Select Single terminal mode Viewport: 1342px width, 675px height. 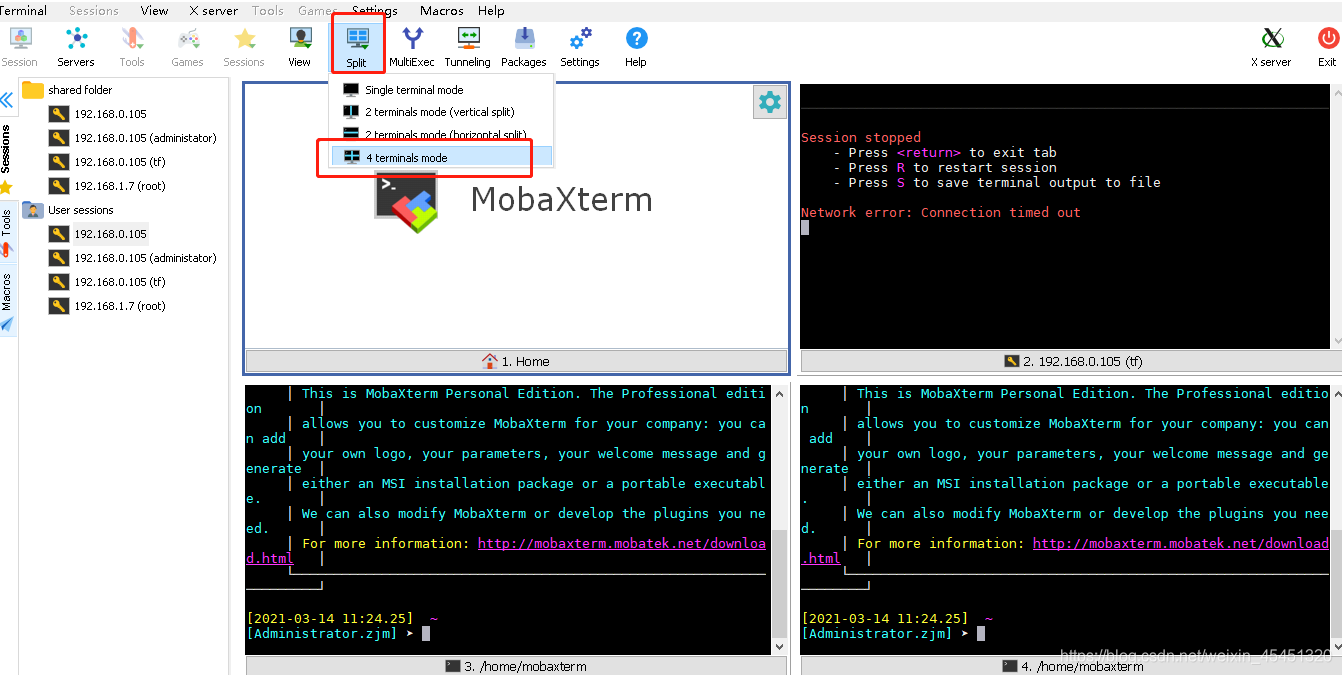click(x=442, y=90)
